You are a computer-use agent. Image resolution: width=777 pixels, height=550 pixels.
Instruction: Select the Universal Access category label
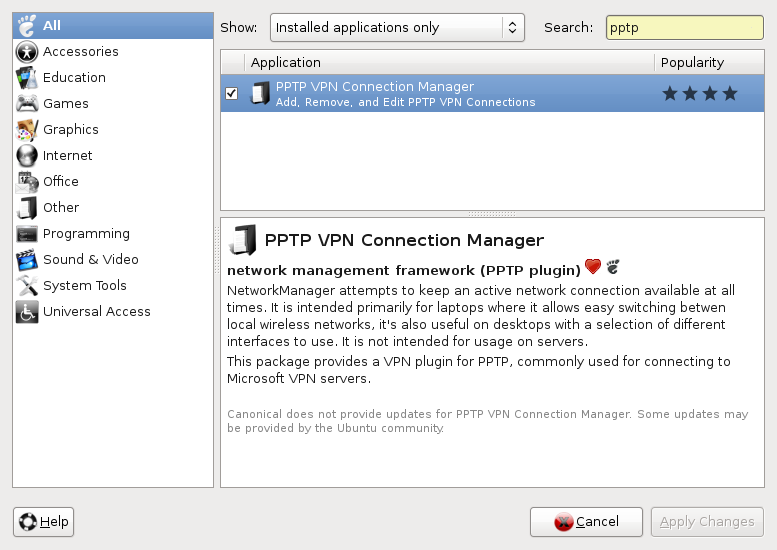(97, 312)
